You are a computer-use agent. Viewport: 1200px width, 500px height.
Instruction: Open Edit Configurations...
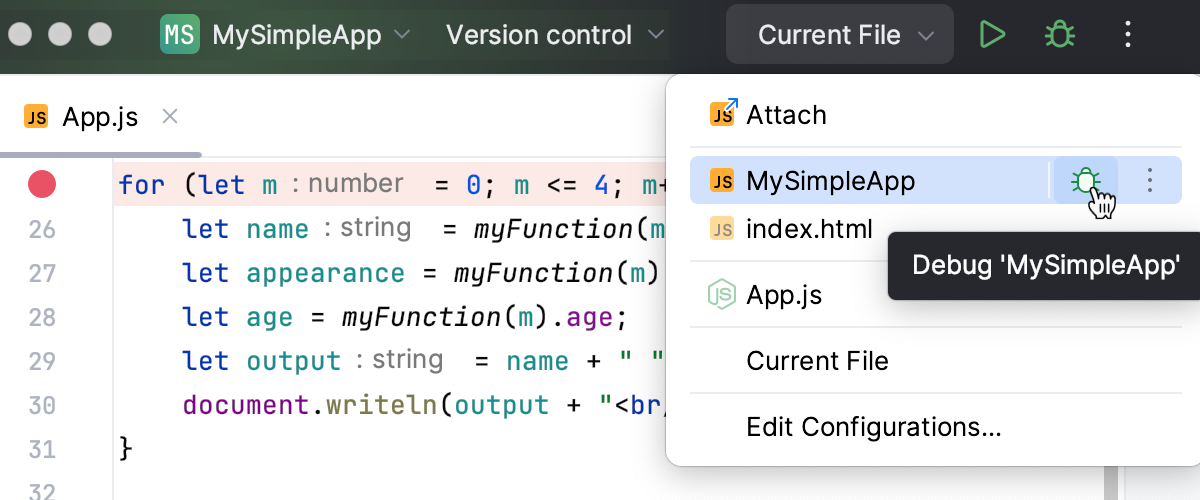(873, 428)
